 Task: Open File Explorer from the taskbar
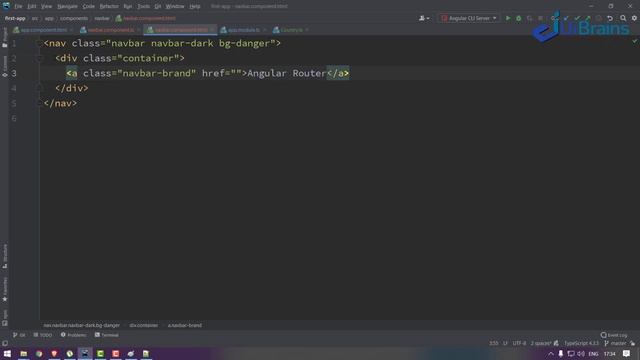pyautogui.click(x=24, y=353)
